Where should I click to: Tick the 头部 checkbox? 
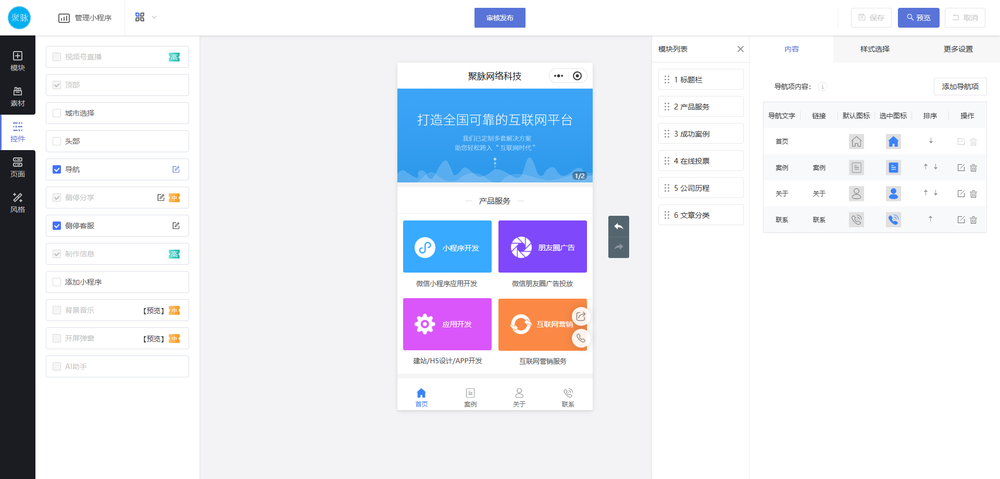57,141
